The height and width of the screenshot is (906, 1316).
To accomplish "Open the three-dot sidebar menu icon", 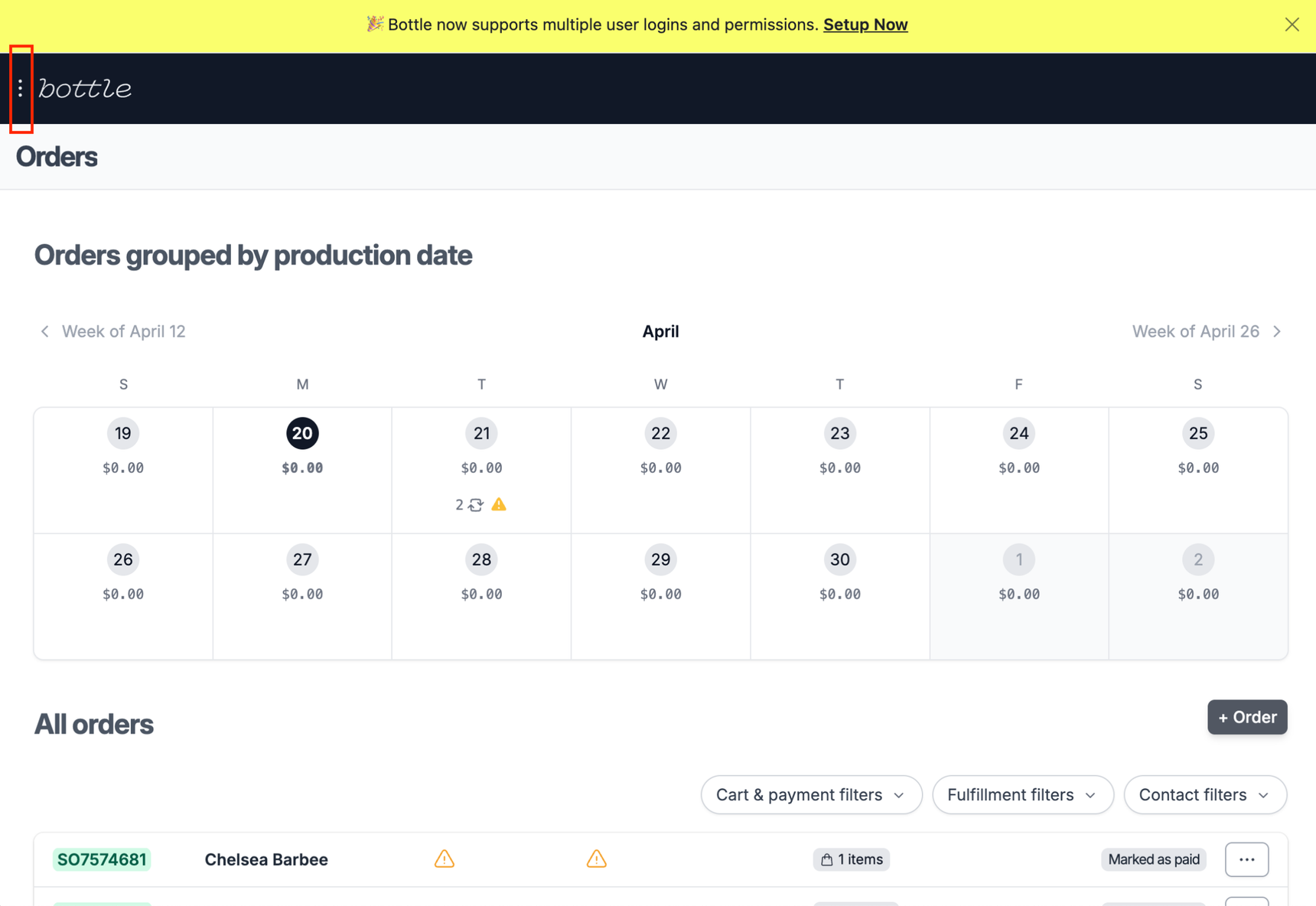I will 21,89.
